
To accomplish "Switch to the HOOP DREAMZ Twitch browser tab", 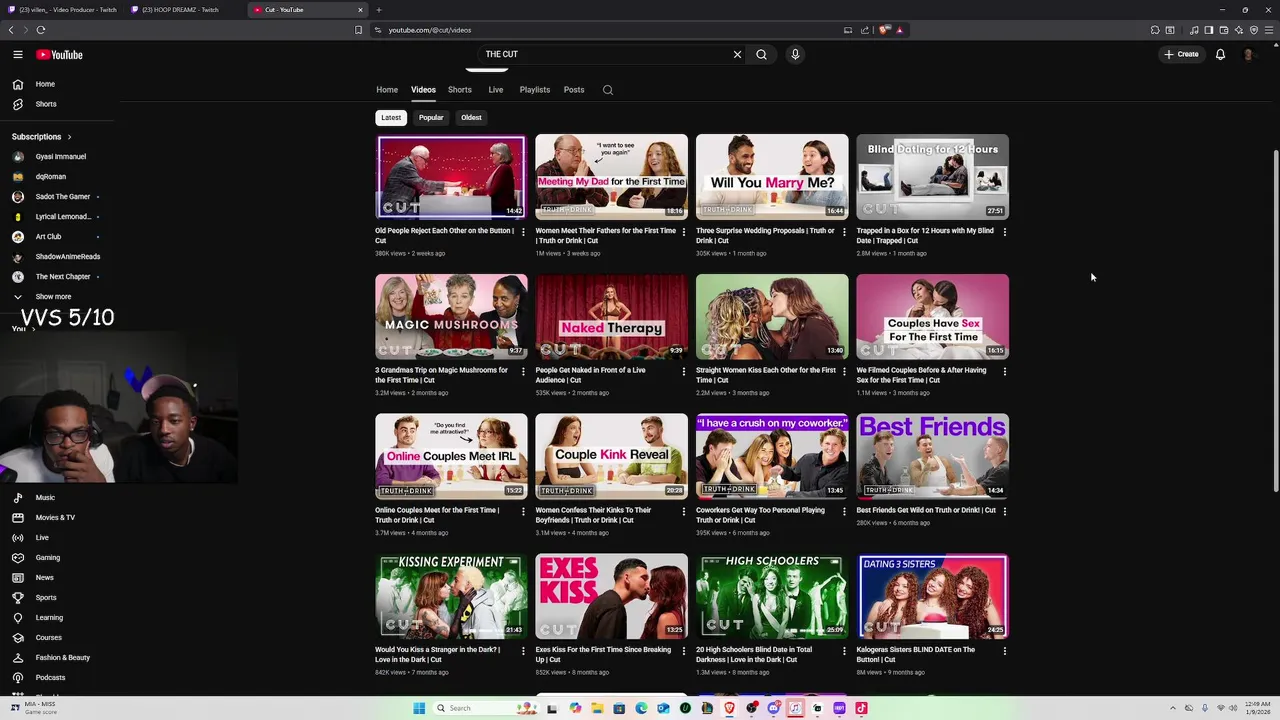I will pos(184,10).
